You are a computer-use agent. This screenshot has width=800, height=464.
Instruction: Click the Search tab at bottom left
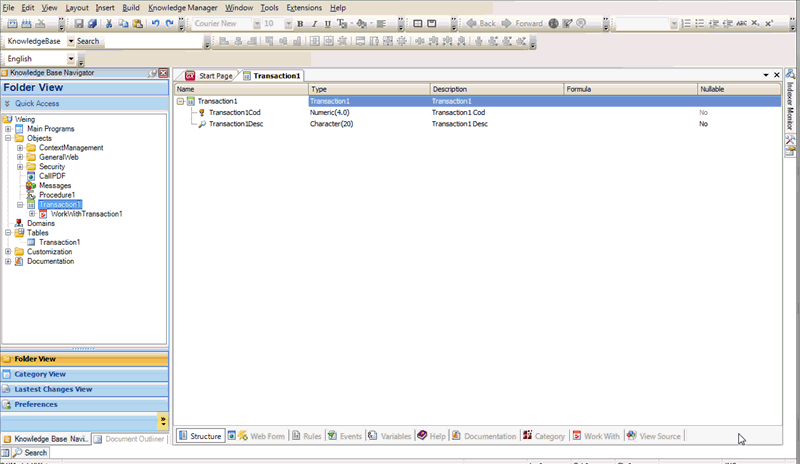pyautogui.click(x=30, y=453)
